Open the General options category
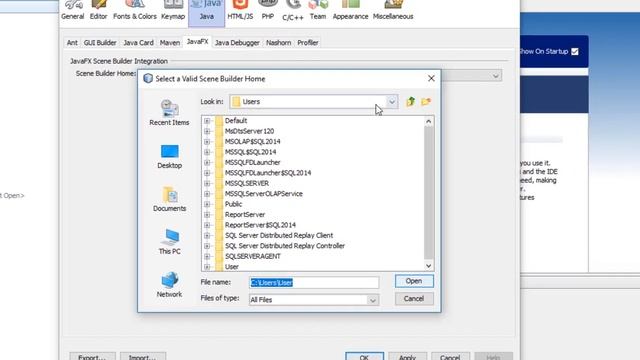The height and width of the screenshot is (360, 640). (x=73, y=11)
